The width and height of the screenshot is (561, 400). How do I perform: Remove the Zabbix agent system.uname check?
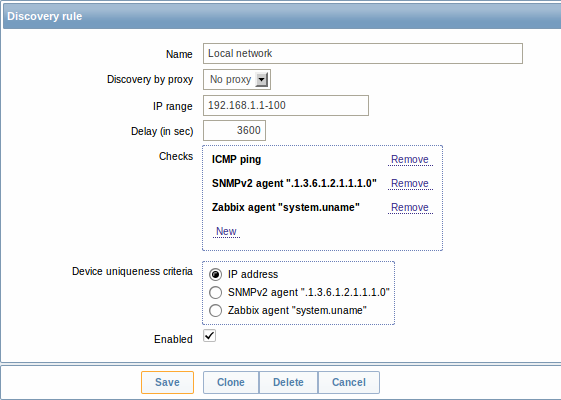point(410,208)
